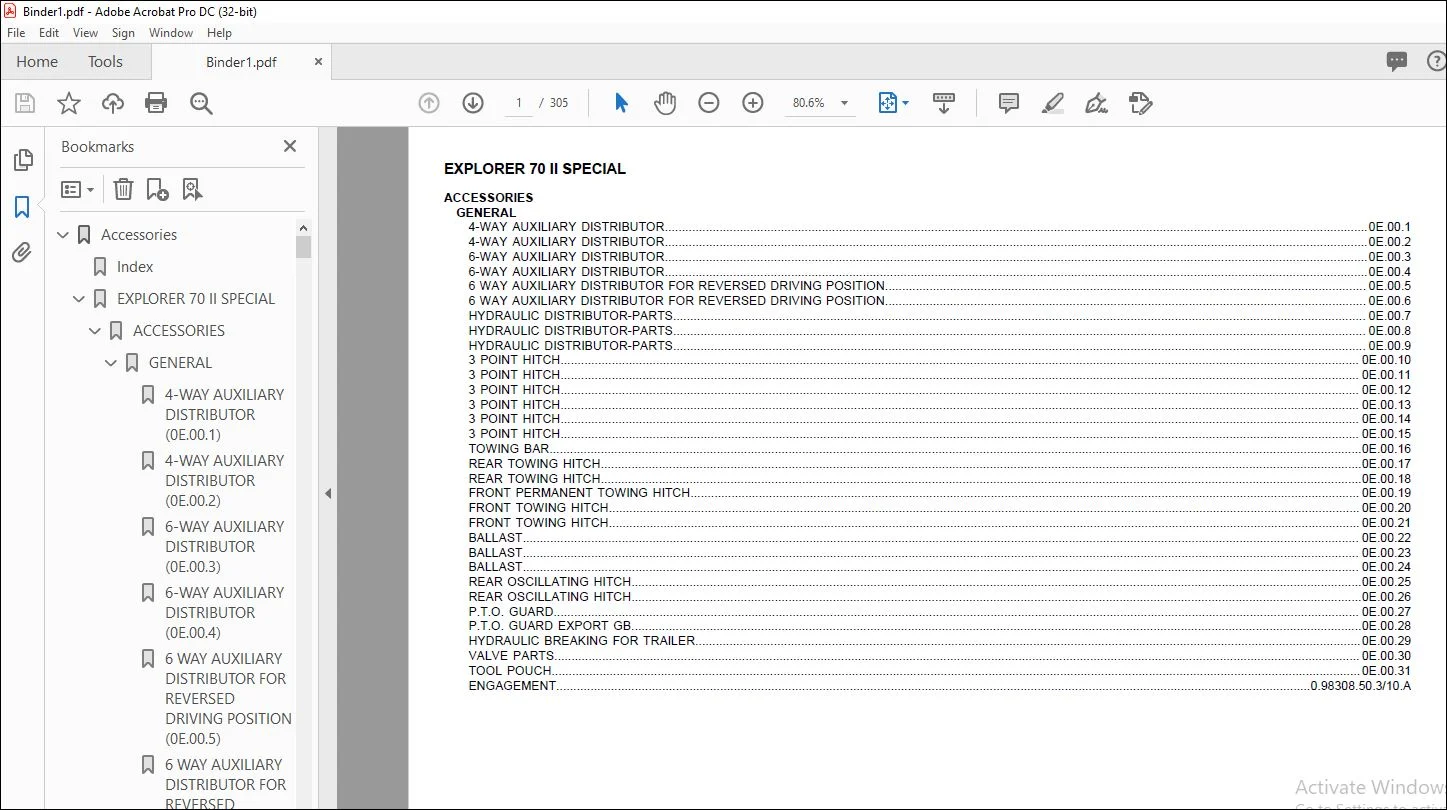
Task: Open the Help question mark icon
Action: [x=1437, y=62]
